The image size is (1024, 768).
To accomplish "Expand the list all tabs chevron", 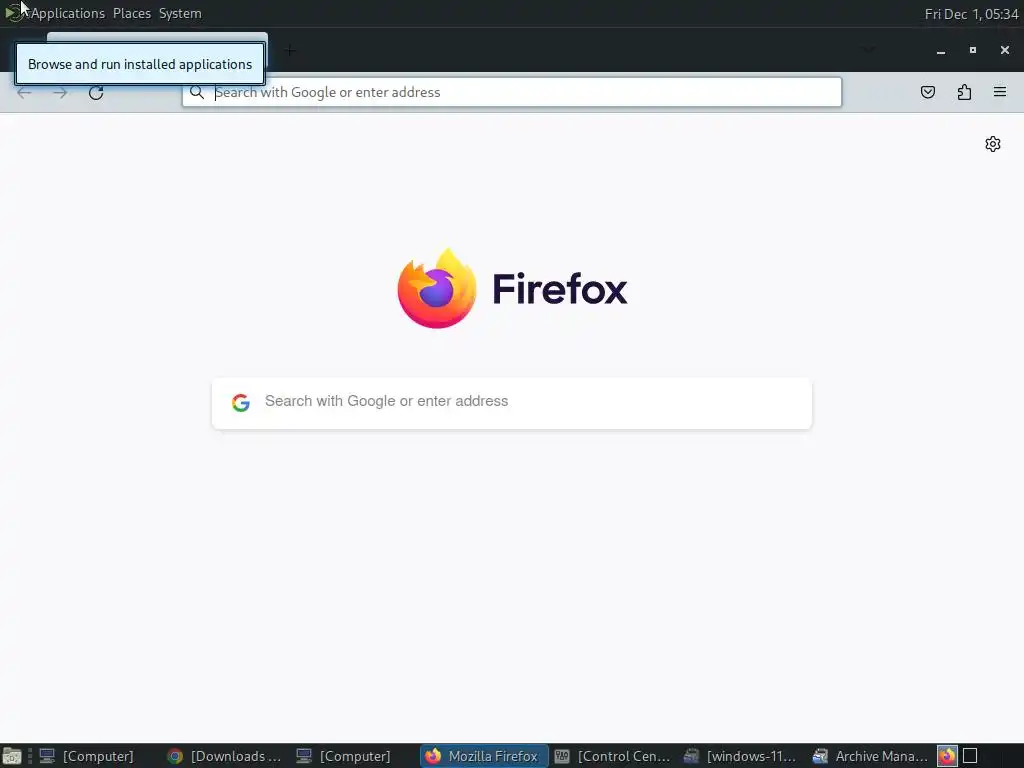I will [x=869, y=50].
